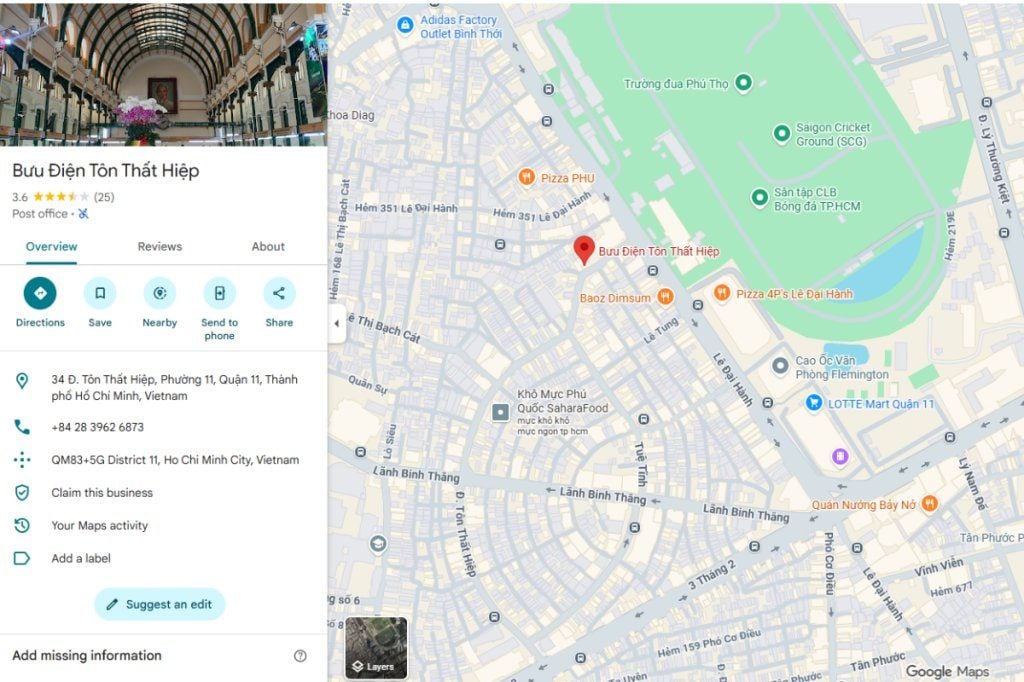
Task: Click the Directions icon button
Action: [x=40, y=293]
